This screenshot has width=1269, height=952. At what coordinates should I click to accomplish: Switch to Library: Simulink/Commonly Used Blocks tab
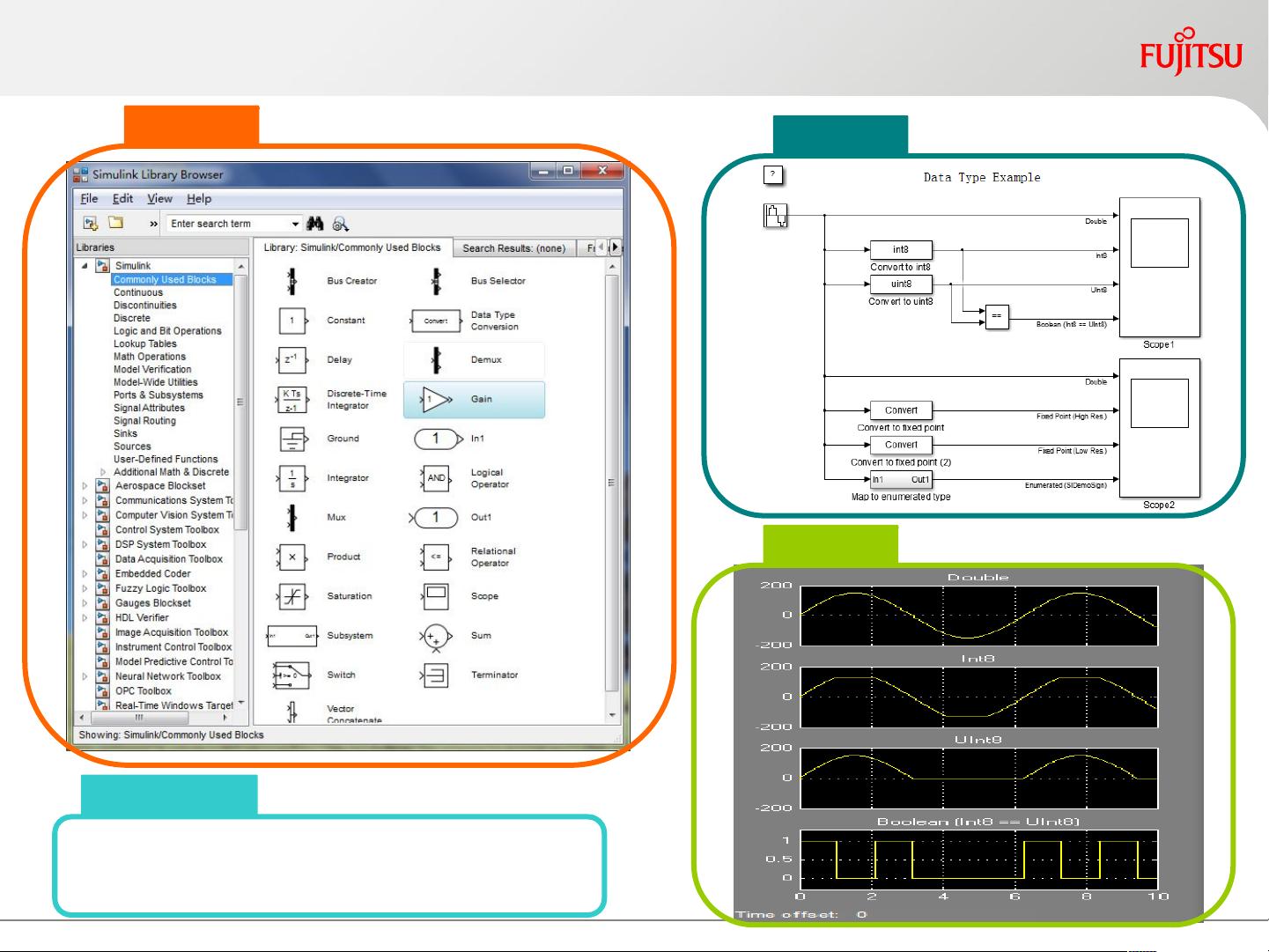(352, 247)
